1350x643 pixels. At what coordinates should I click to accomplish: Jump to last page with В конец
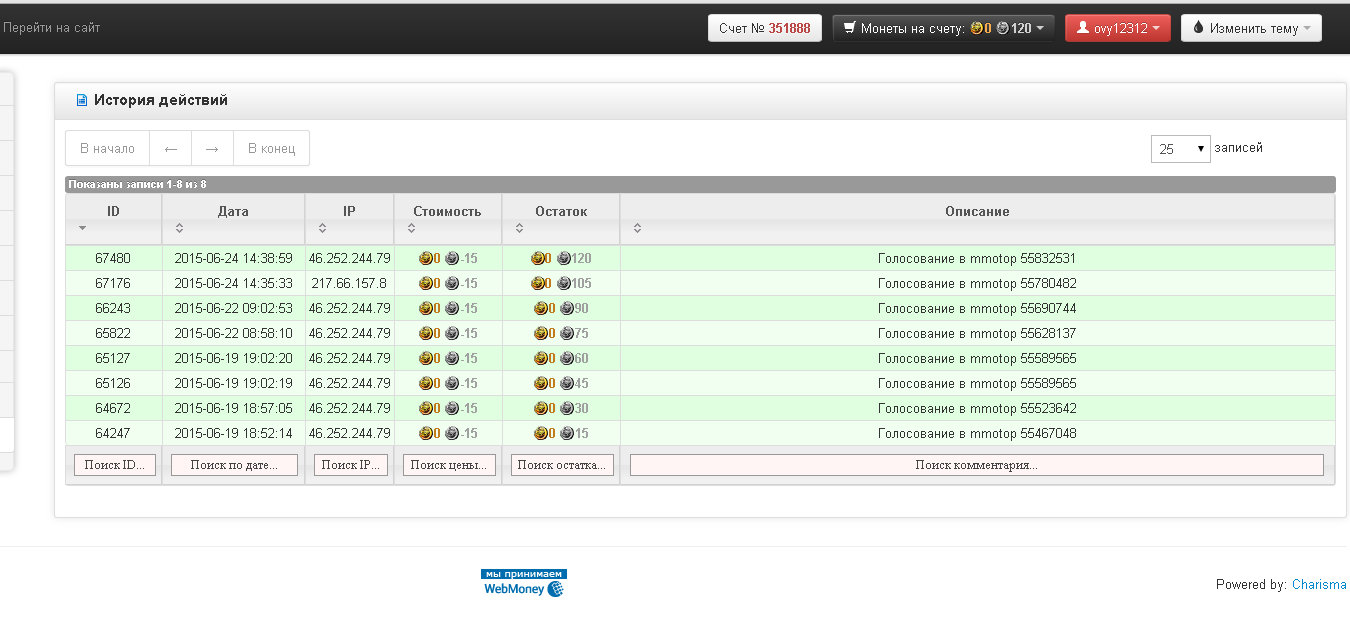click(x=271, y=148)
